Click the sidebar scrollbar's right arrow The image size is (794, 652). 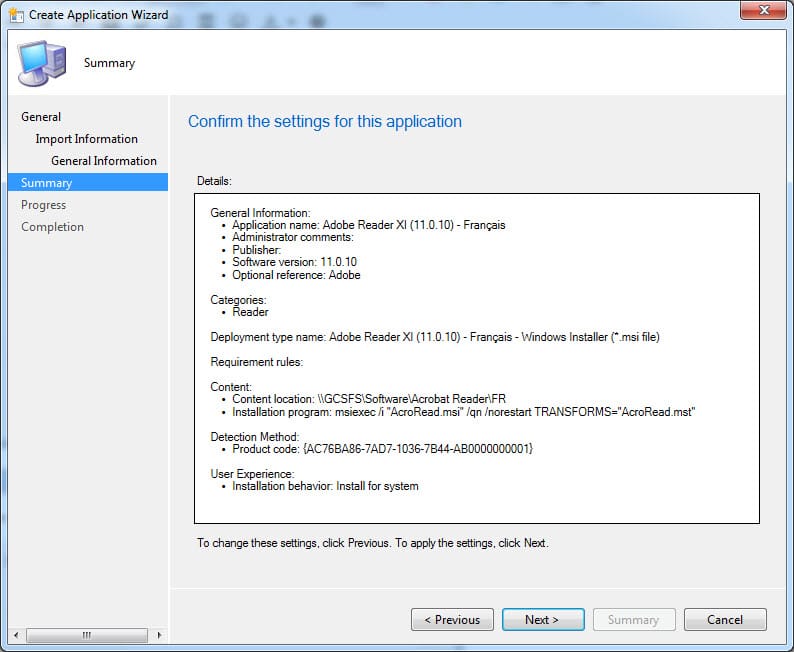point(160,635)
